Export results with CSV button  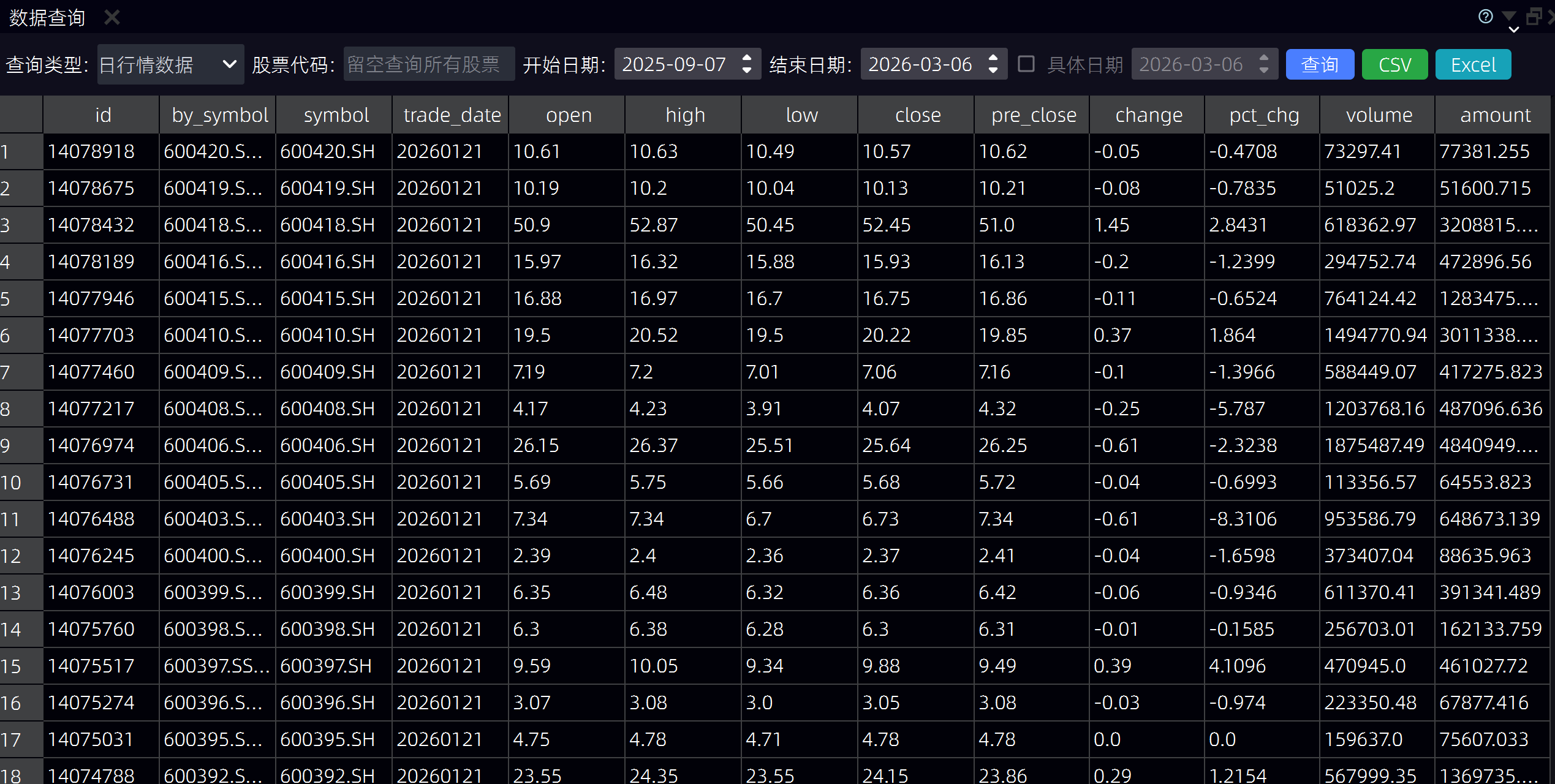point(1394,64)
